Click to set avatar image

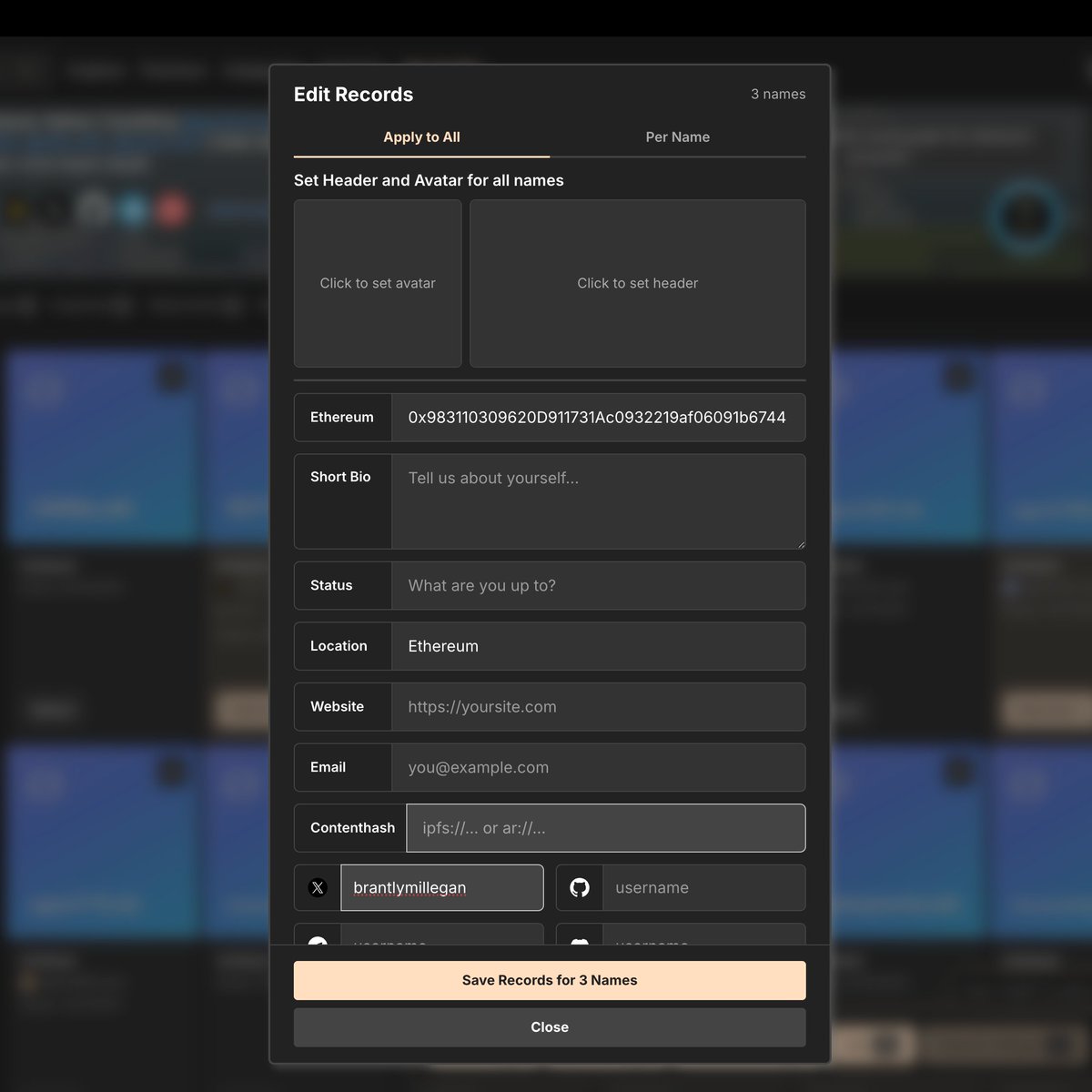point(378,284)
